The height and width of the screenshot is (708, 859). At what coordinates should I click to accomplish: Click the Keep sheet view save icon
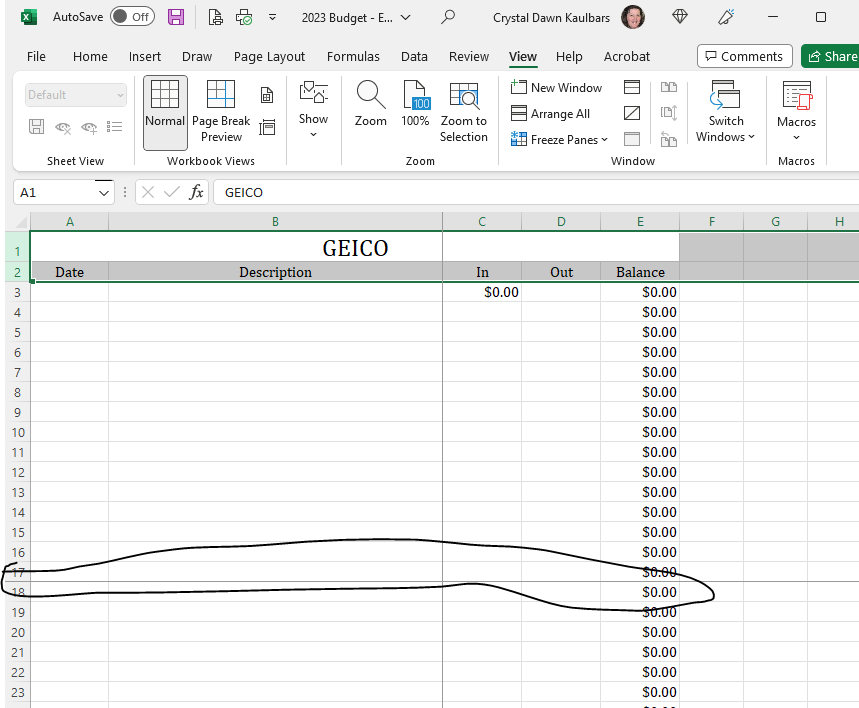tap(37, 127)
